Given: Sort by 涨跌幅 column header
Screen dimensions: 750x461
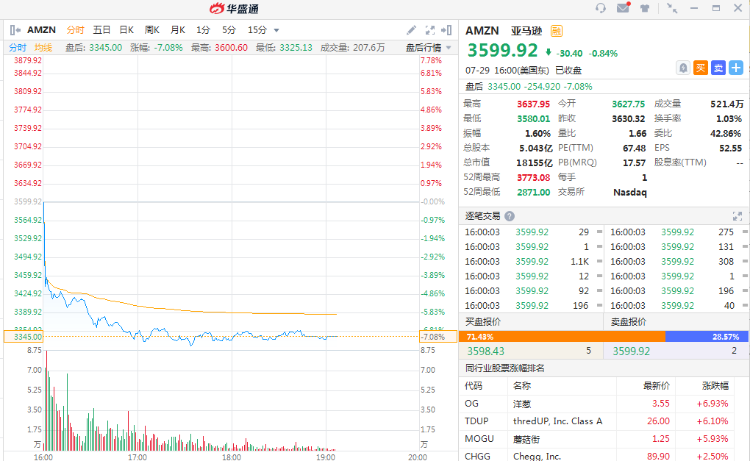Looking at the screenshot, I should pyautogui.click(x=716, y=385).
